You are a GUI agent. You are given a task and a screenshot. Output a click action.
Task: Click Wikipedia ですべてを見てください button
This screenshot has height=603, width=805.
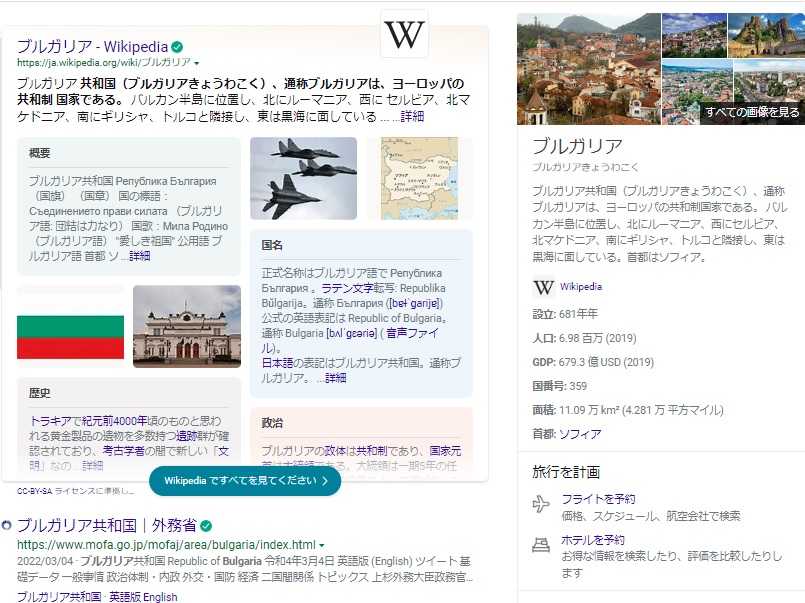coord(245,481)
